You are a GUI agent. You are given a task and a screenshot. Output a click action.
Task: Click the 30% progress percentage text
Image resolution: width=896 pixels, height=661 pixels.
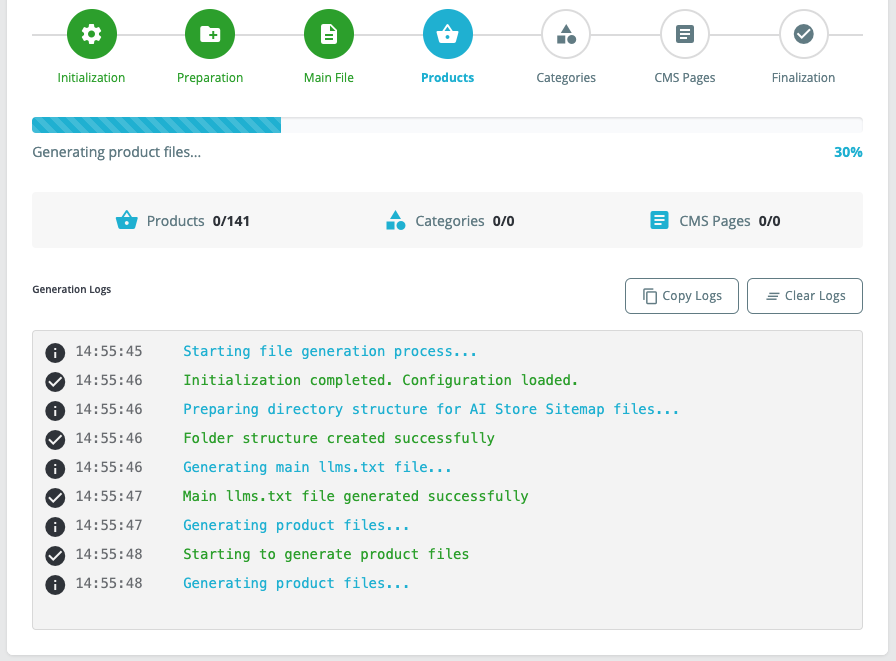coord(848,153)
